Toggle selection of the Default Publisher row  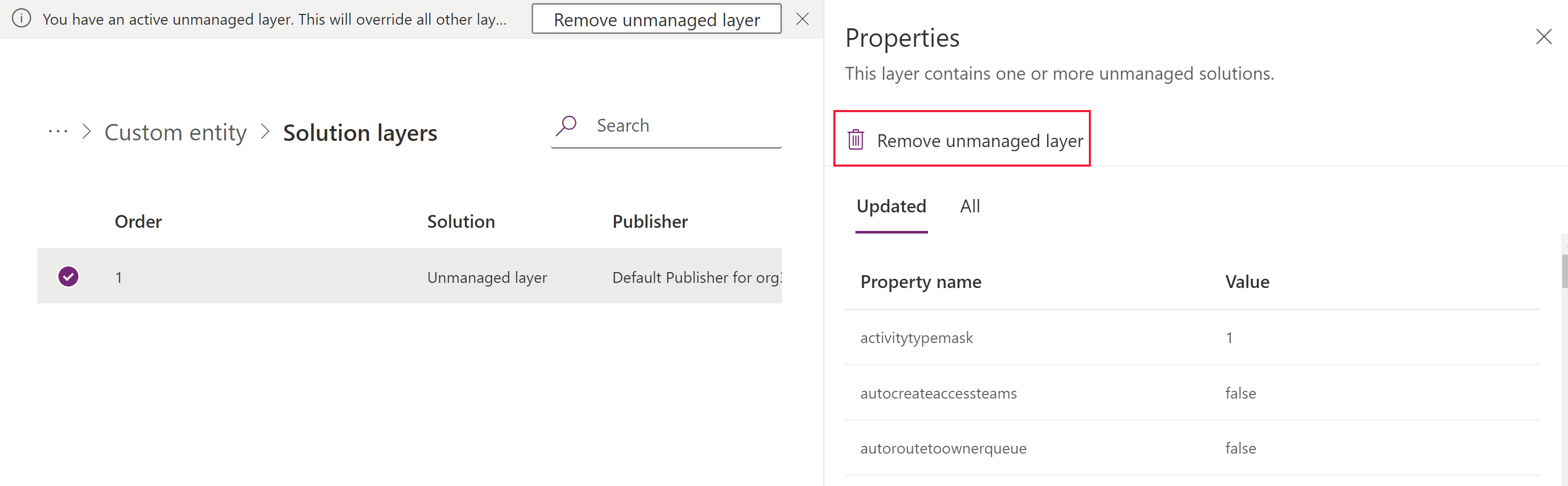coord(68,276)
